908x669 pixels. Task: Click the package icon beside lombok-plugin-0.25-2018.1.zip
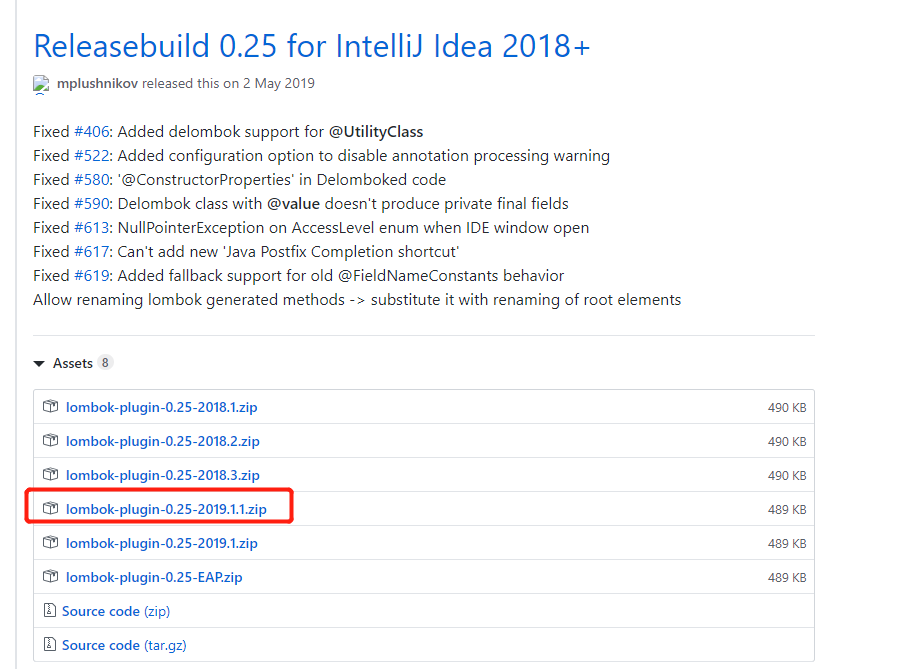click(x=51, y=407)
